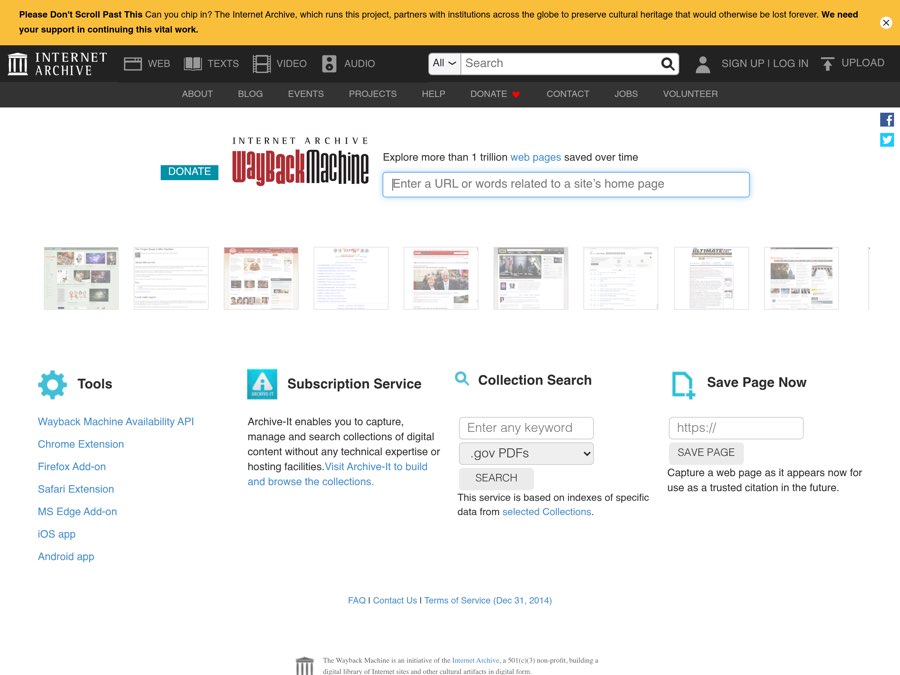Open Terms of Service (Dec 31, 2014) link

point(488,600)
